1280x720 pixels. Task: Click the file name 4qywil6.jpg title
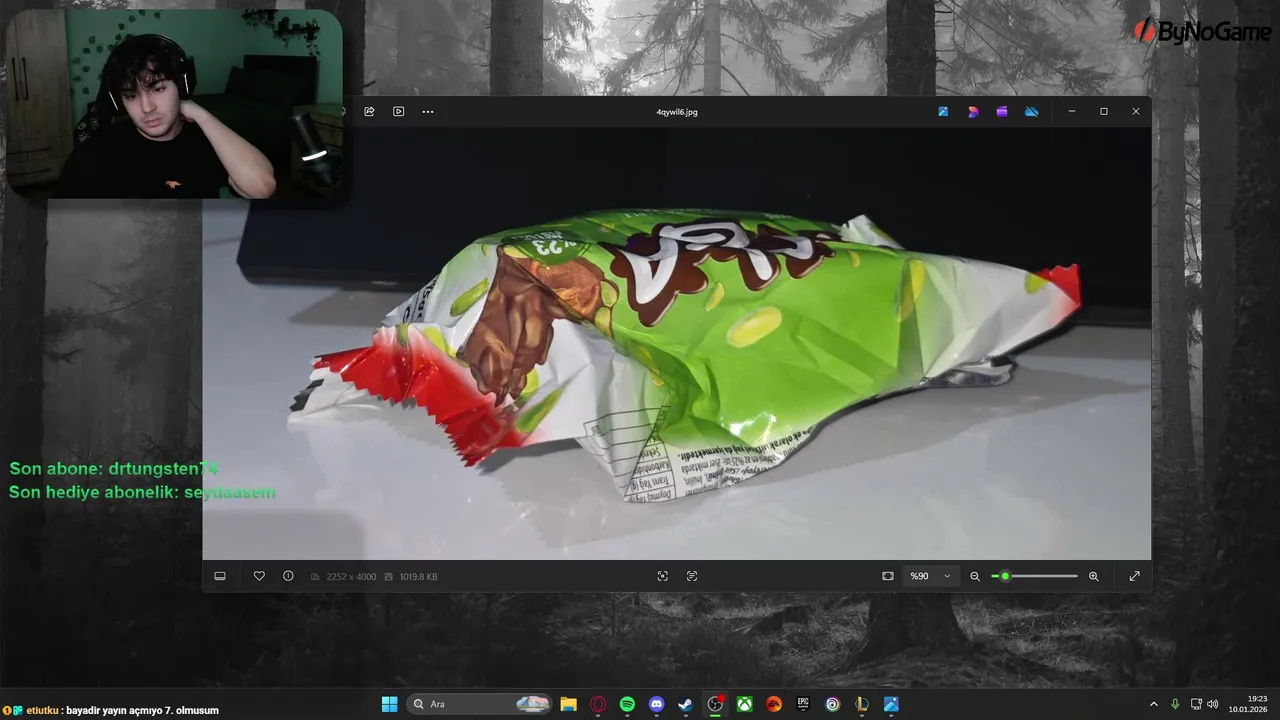[x=677, y=112]
